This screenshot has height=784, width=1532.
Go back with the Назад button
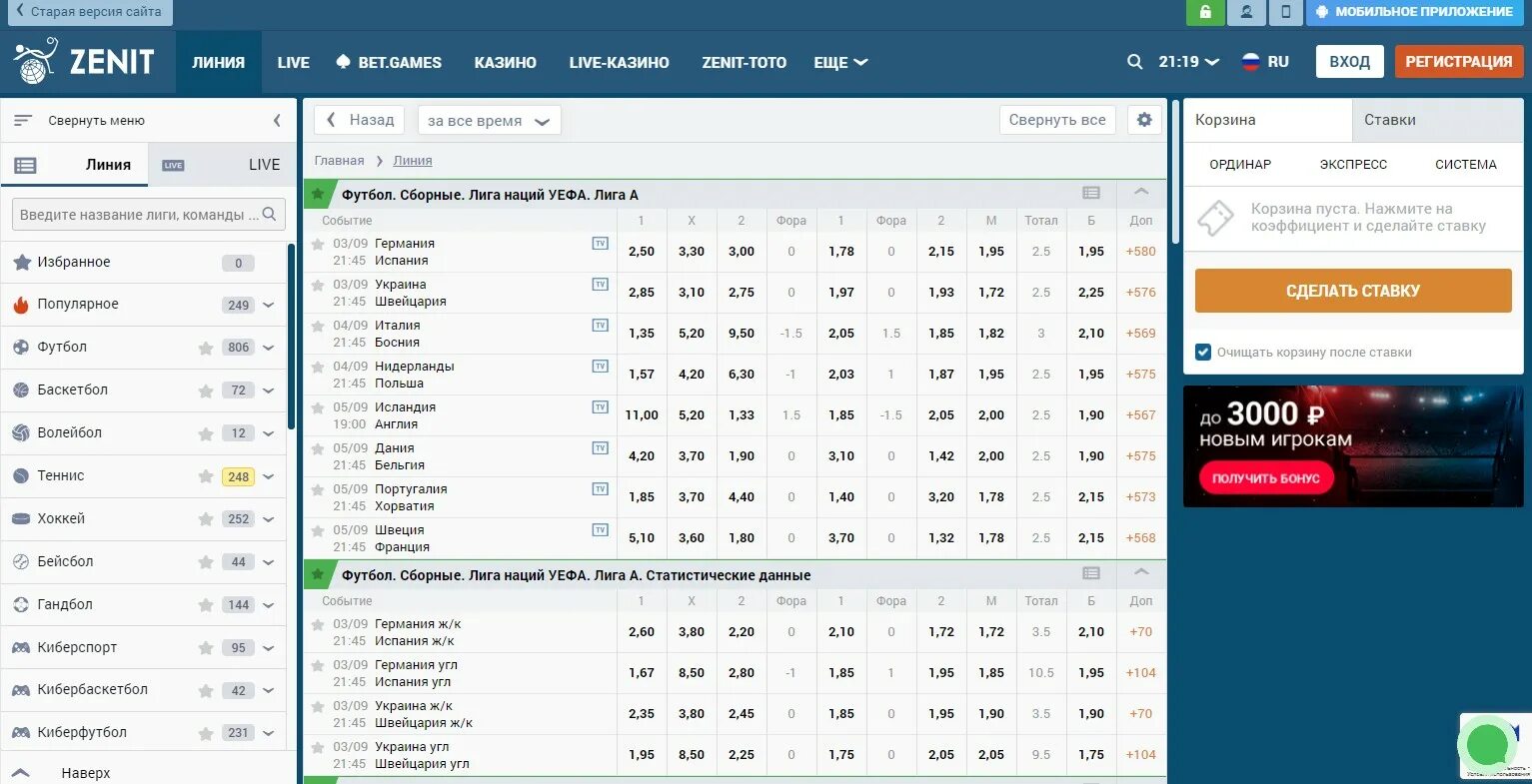(360, 120)
